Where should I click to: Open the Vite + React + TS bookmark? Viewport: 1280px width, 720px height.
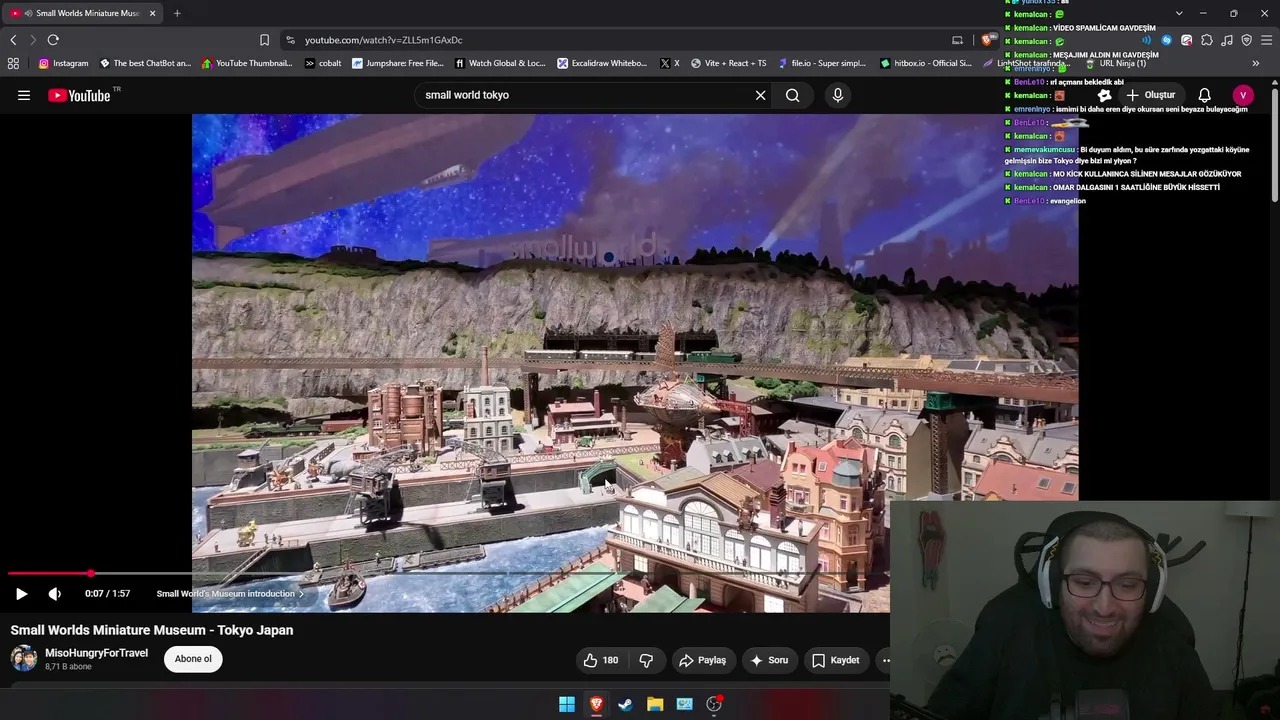point(728,63)
